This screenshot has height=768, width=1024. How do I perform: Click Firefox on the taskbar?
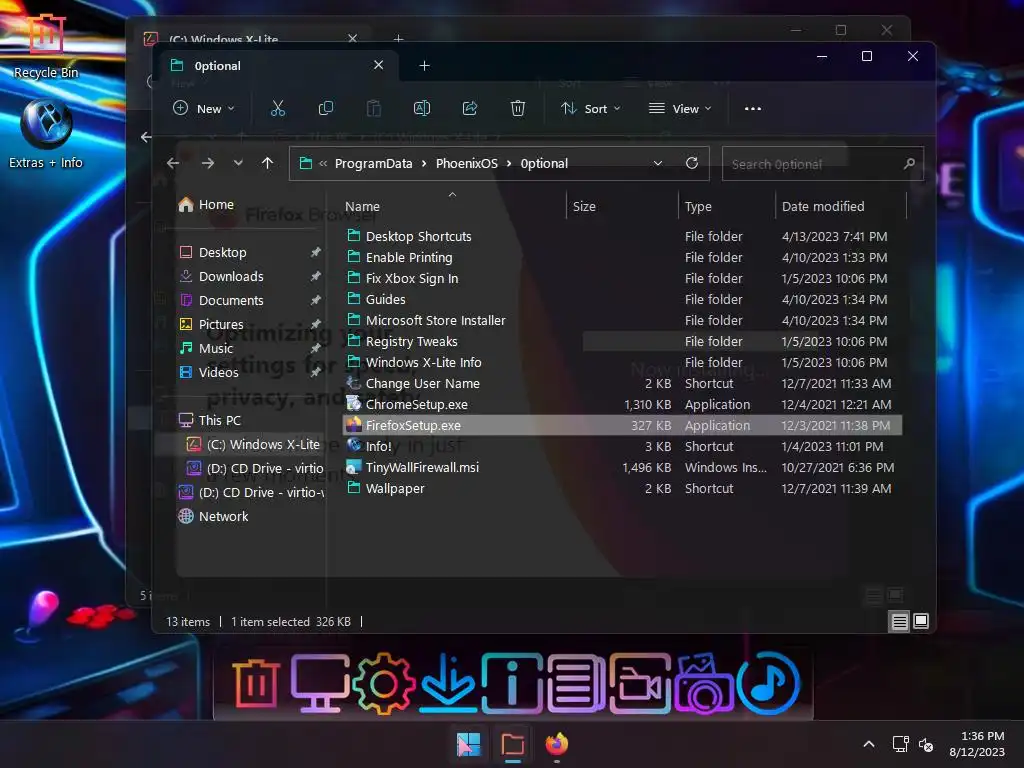[x=556, y=744]
